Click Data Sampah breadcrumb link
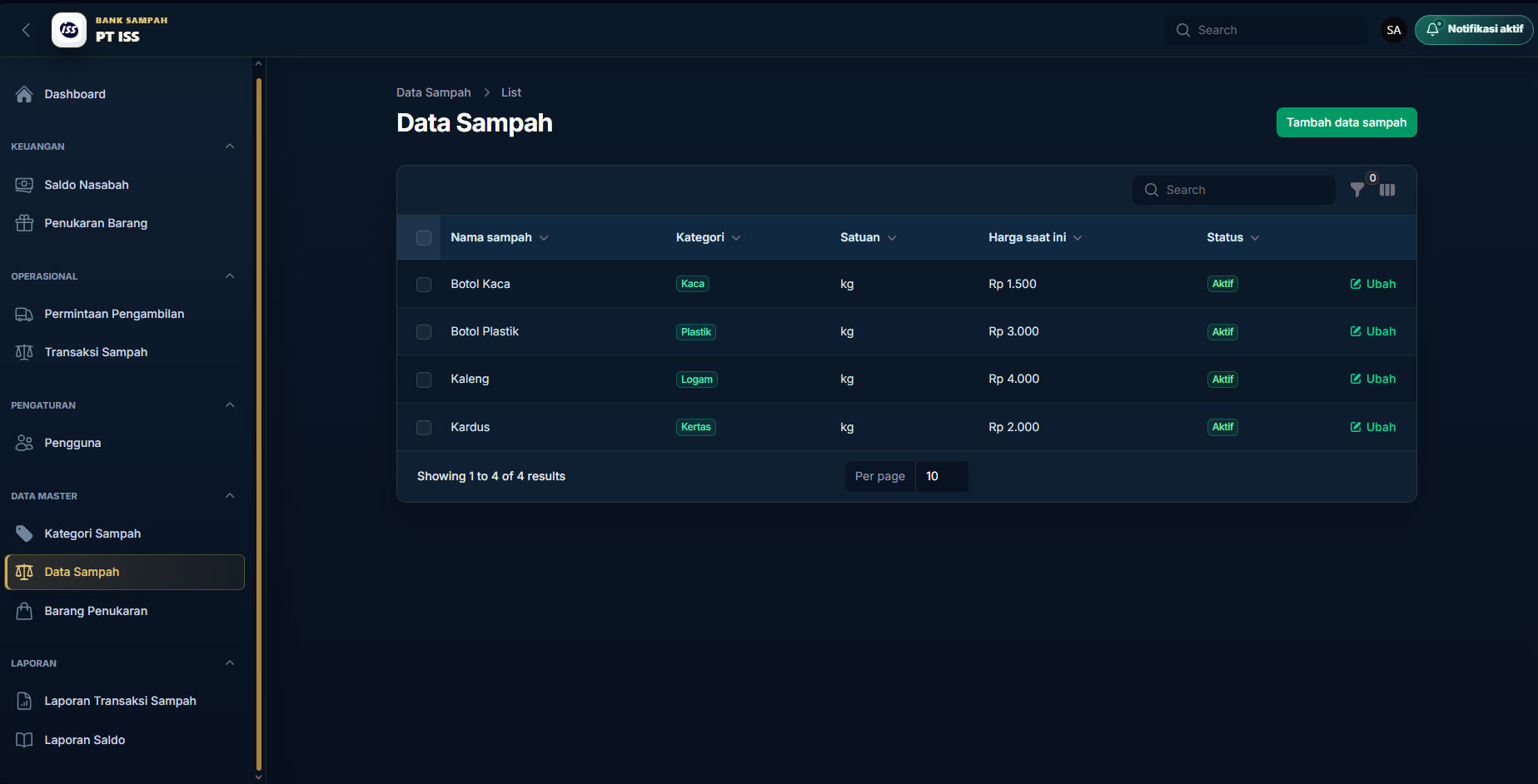This screenshot has height=784, width=1538. pyautogui.click(x=433, y=92)
